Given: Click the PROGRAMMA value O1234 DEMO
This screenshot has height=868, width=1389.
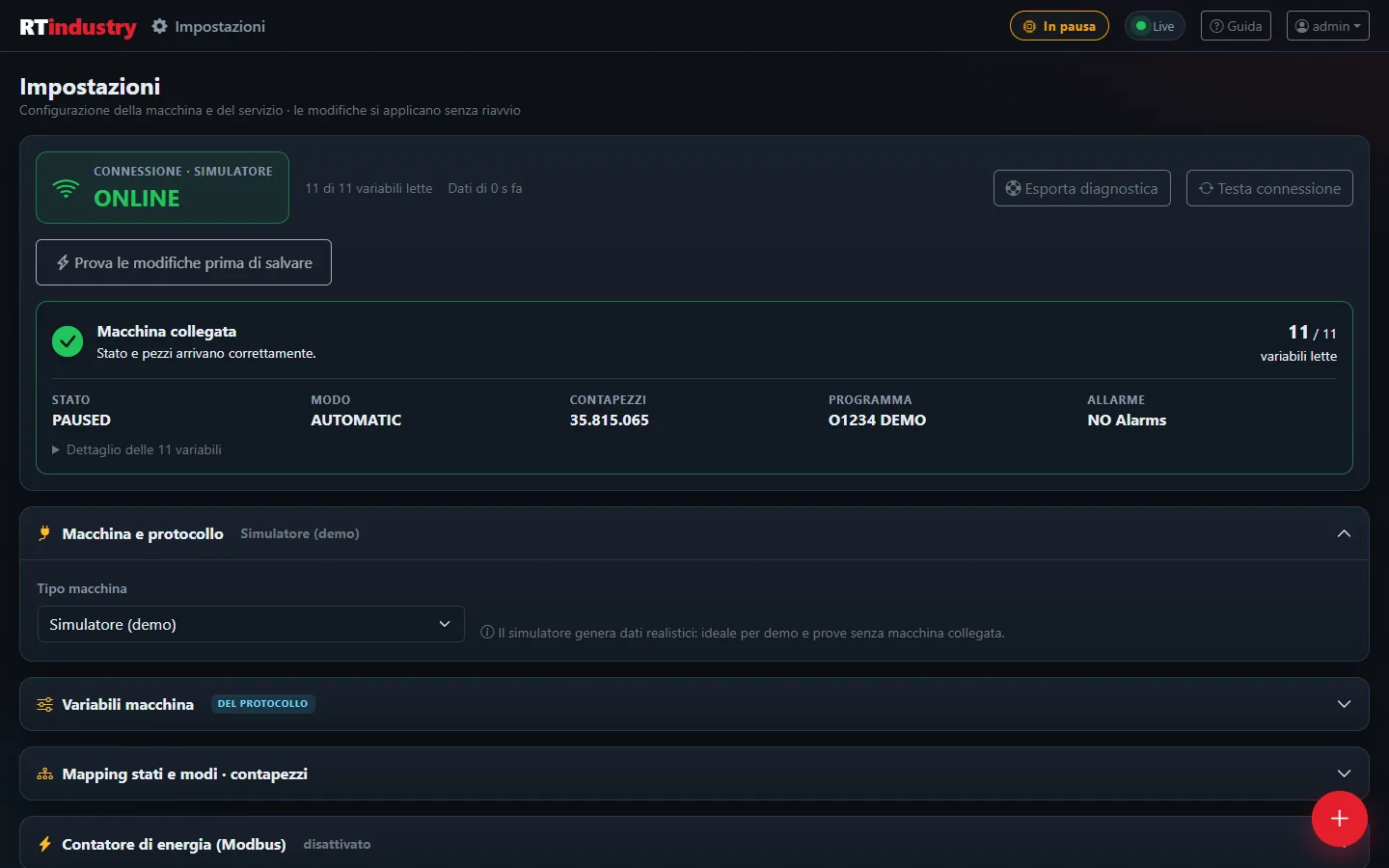Looking at the screenshot, I should click(877, 420).
